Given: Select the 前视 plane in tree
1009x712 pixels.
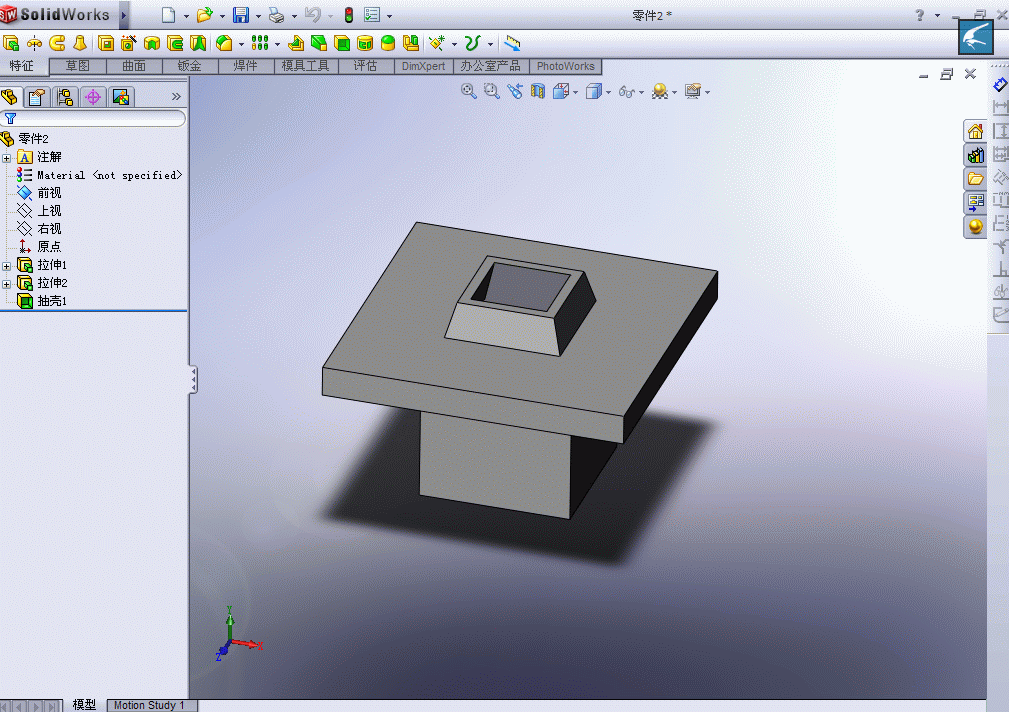Looking at the screenshot, I should click(40, 192).
